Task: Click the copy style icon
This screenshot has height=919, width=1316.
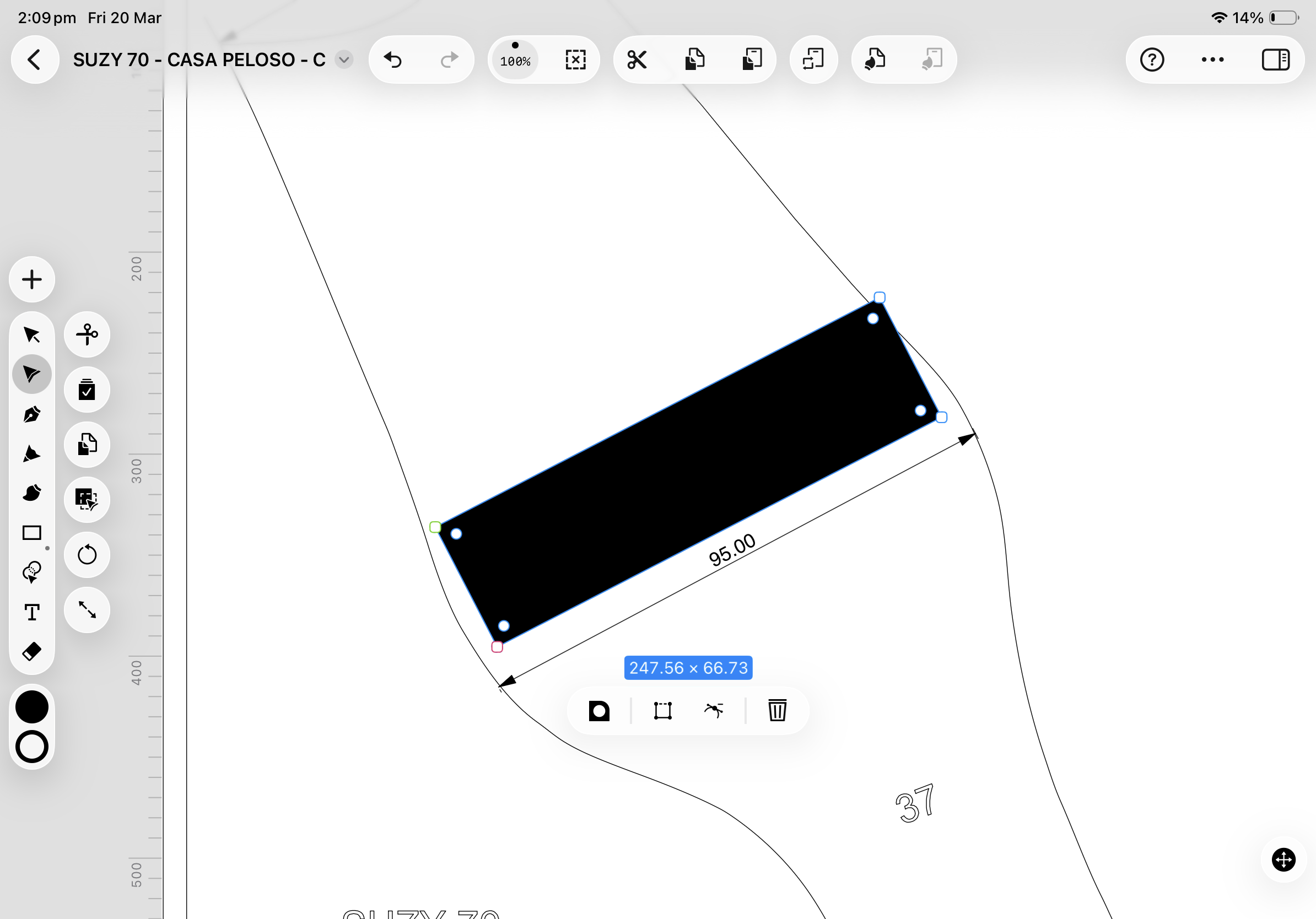Action: point(875,60)
